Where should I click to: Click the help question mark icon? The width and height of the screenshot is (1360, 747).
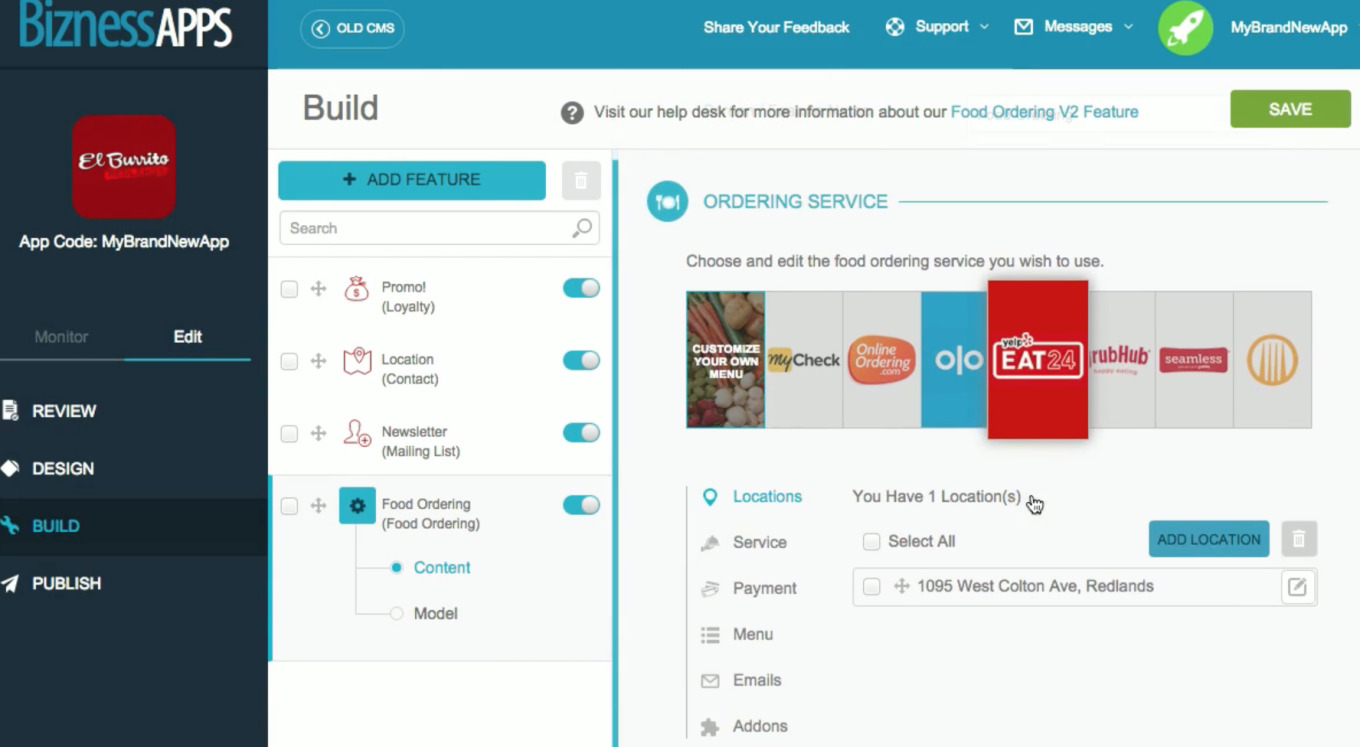tap(572, 113)
